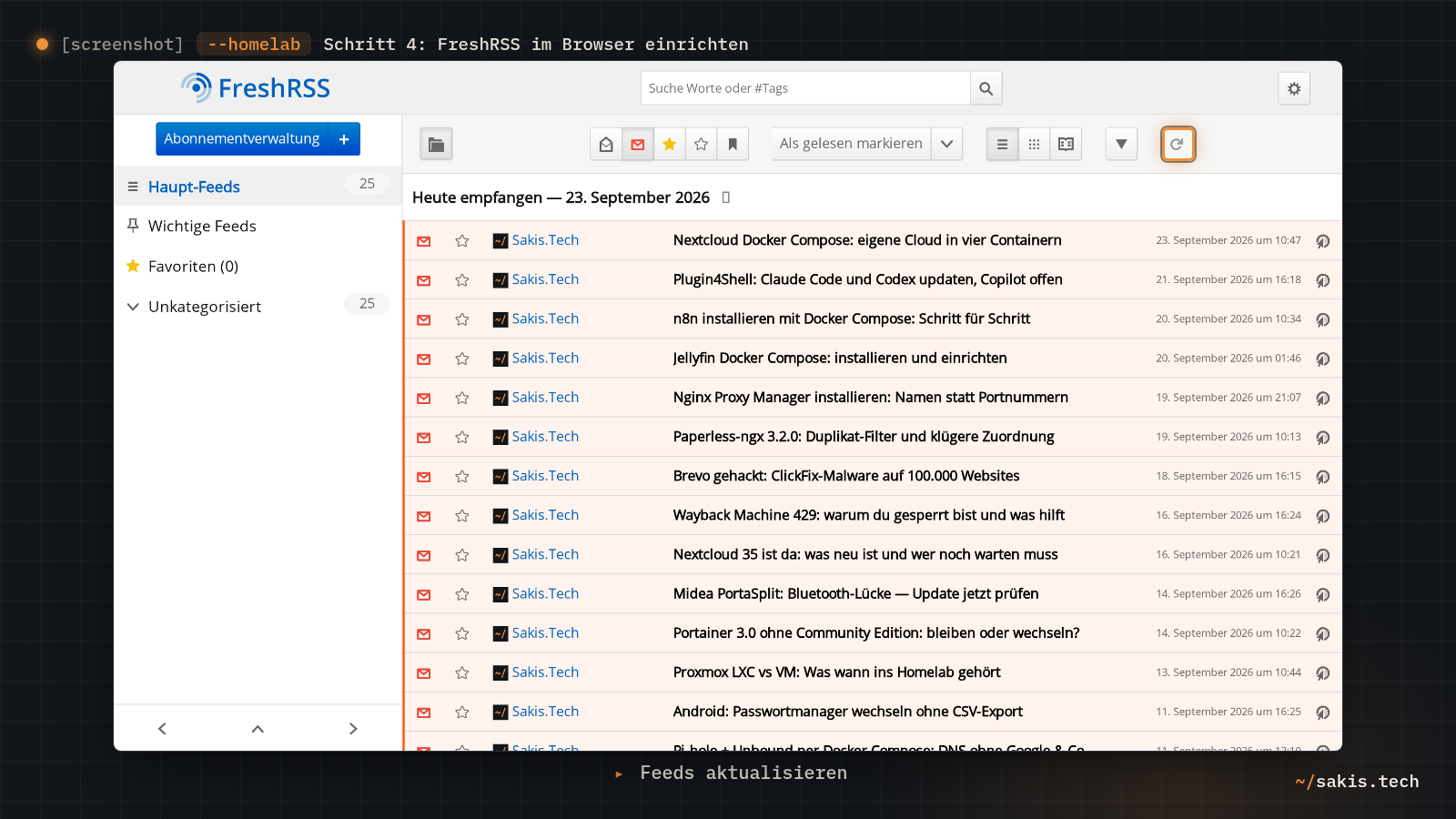This screenshot has height=819, width=1456.
Task: Open the bookmark user-queries icon
Action: (x=733, y=144)
